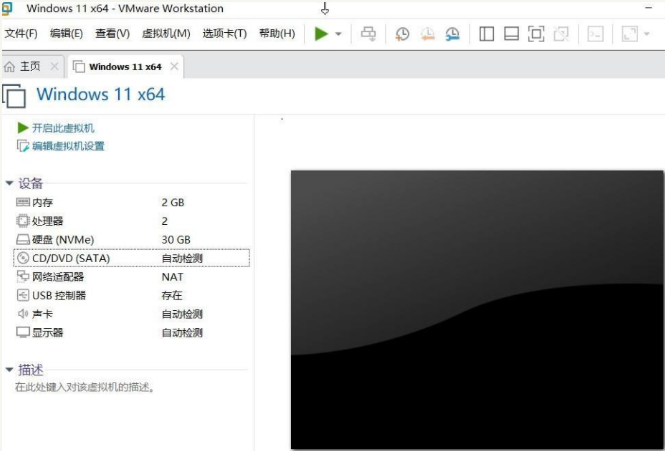Select the CD/DVD (SATA) device row
Image resolution: width=665 pixels, height=451 pixels.
(70, 258)
